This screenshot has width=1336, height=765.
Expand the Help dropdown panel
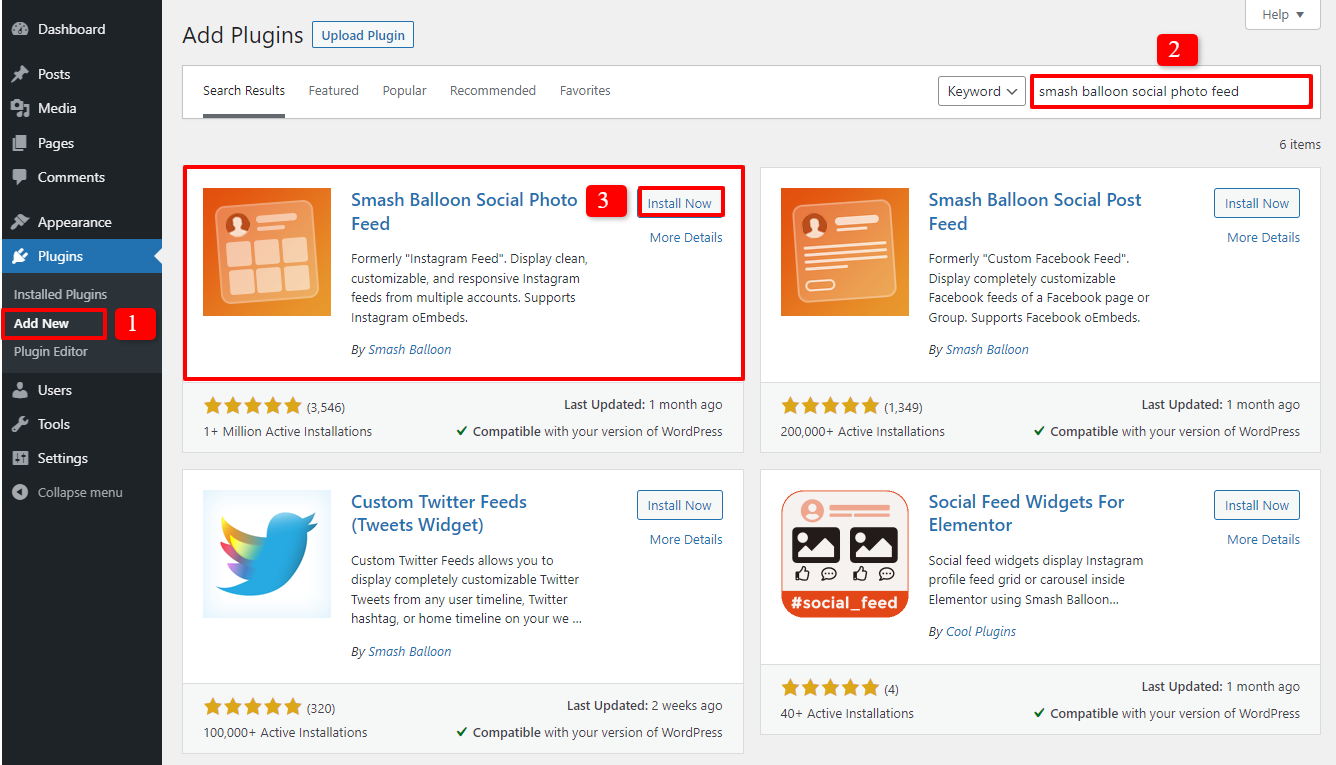tap(1283, 14)
